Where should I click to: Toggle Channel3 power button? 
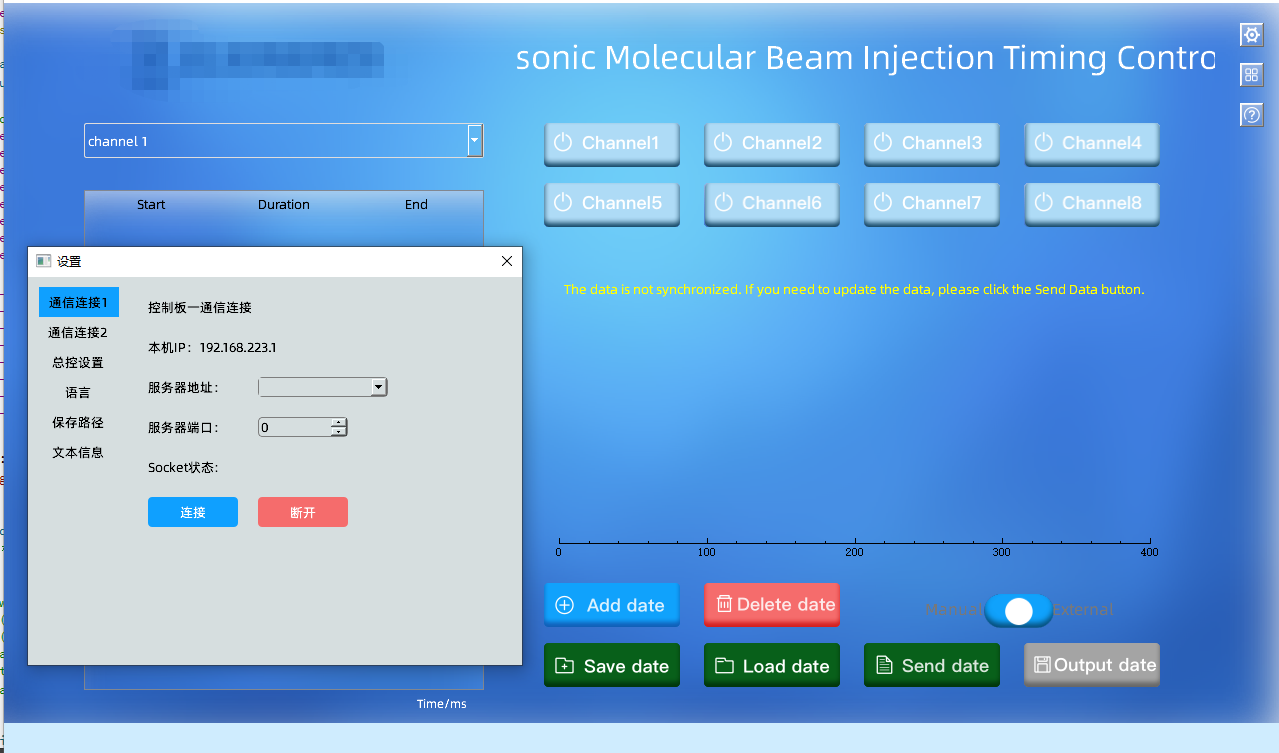click(931, 144)
